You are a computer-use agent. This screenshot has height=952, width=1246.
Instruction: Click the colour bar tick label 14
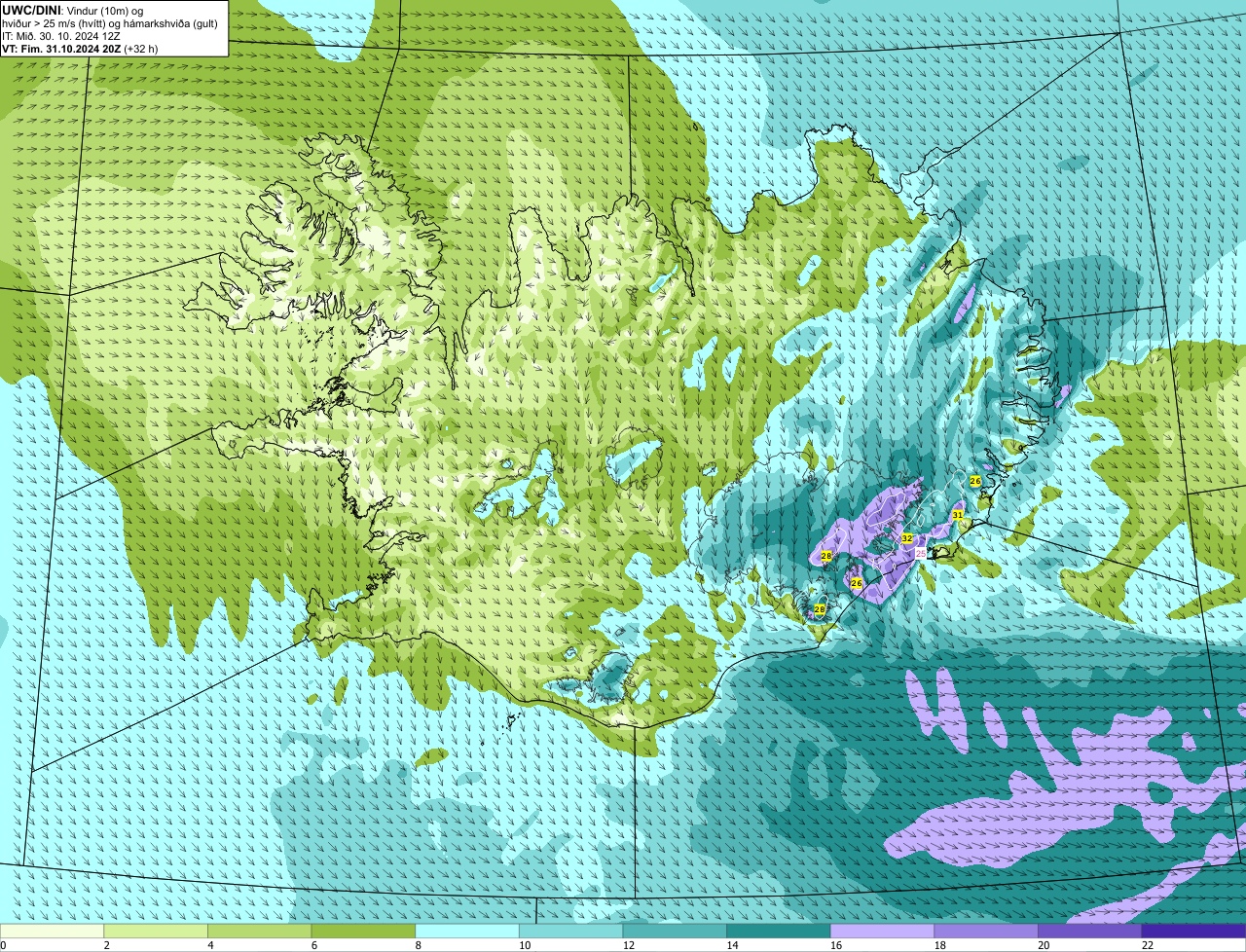coord(732,945)
